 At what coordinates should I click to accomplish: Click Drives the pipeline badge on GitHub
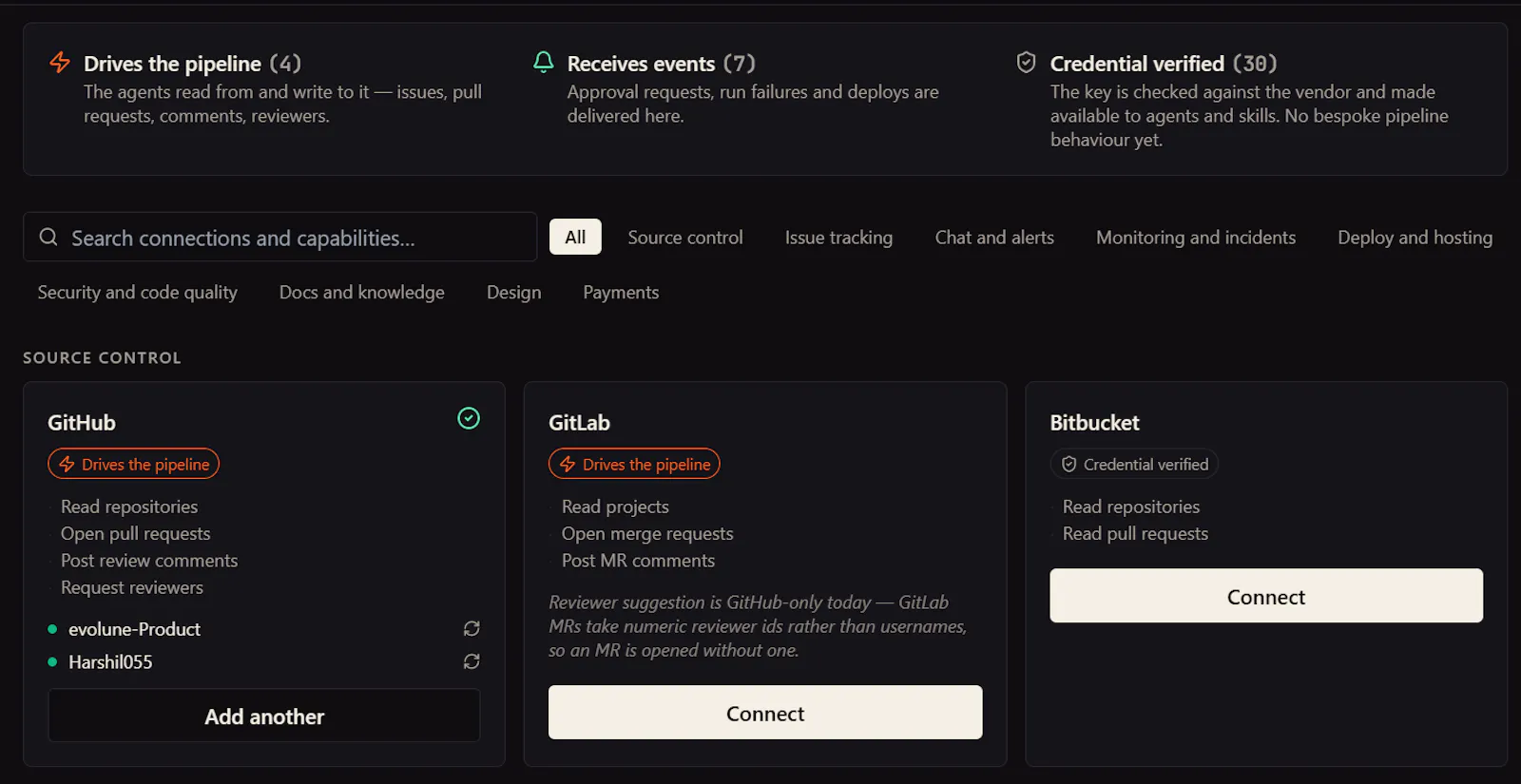click(134, 464)
